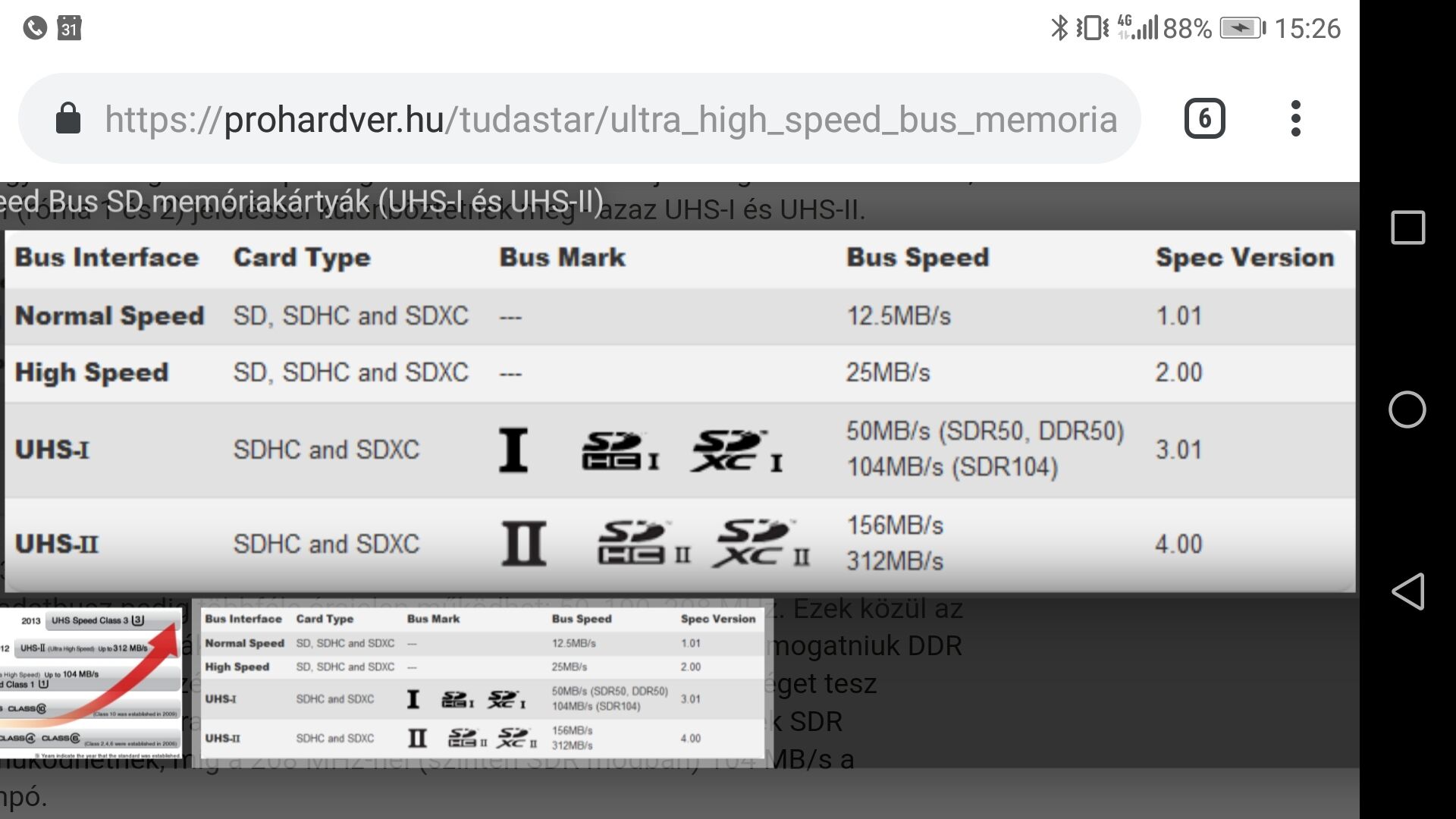1456x819 pixels.
Task: Select the speed class chart thumbnail
Action: pos(91,683)
